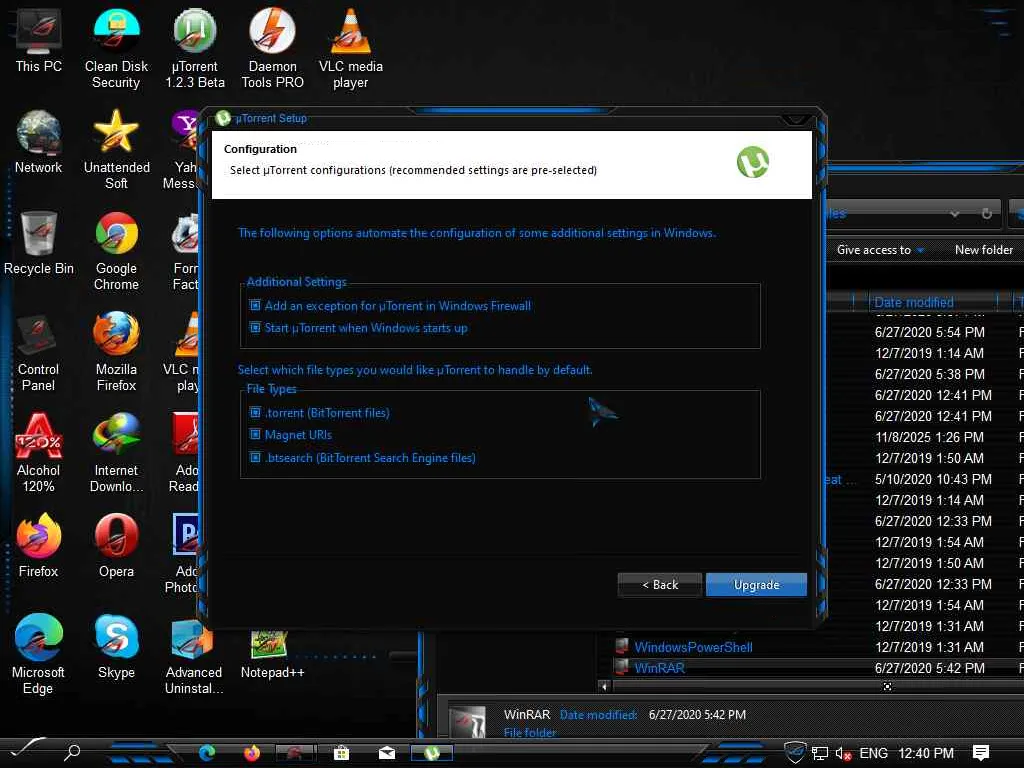Sort by Date modified column header
Viewport: 1024px width, 768px height.
914,302
